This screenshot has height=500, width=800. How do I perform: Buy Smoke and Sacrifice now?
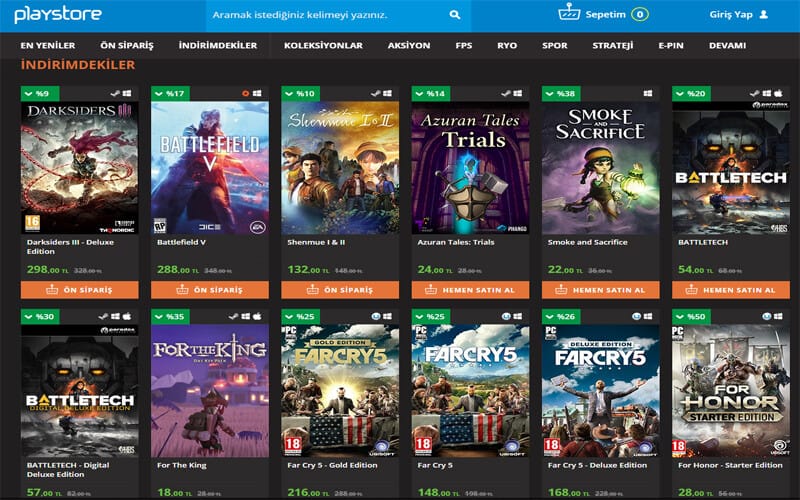601,290
